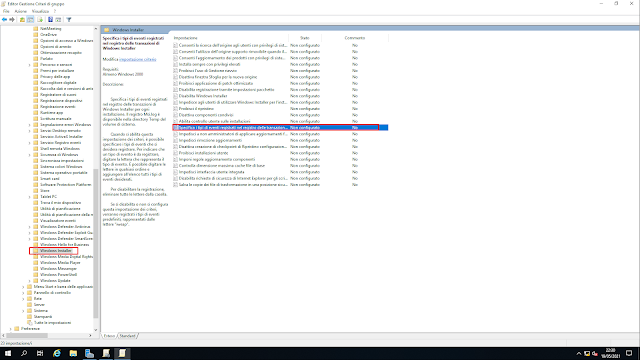This screenshot has height=360, width=640.
Task: Switch to the Standard tab
Action: pyautogui.click(x=127, y=336)
